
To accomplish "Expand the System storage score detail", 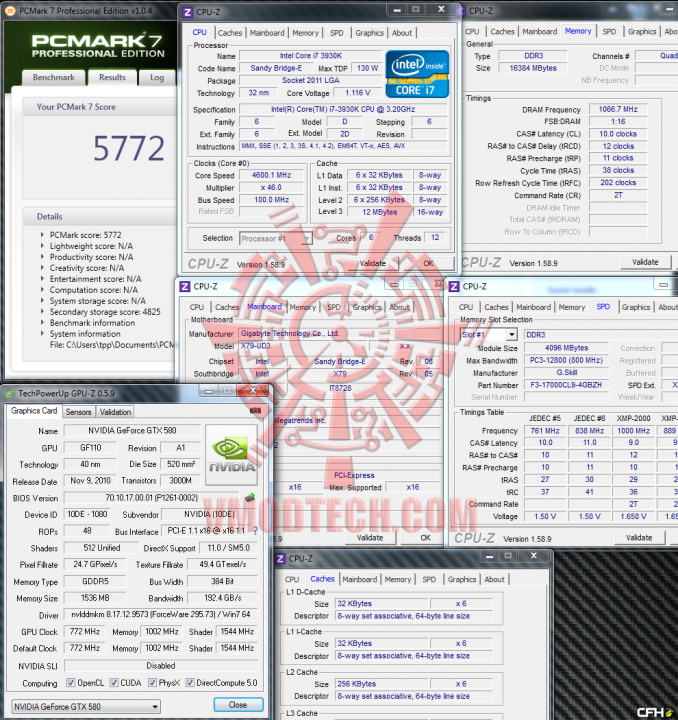I will click(x=43, y=301).
